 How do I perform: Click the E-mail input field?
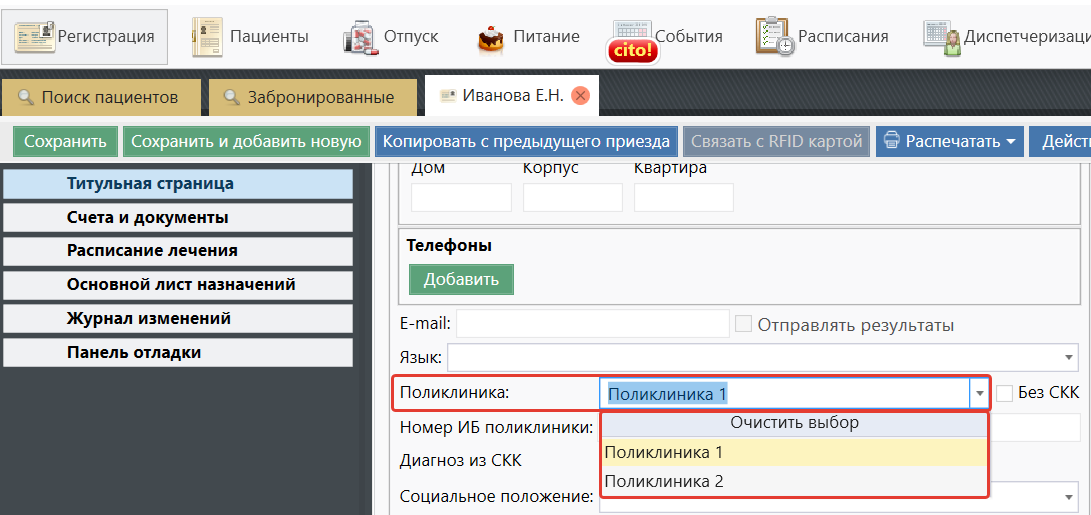click(593, 324)
